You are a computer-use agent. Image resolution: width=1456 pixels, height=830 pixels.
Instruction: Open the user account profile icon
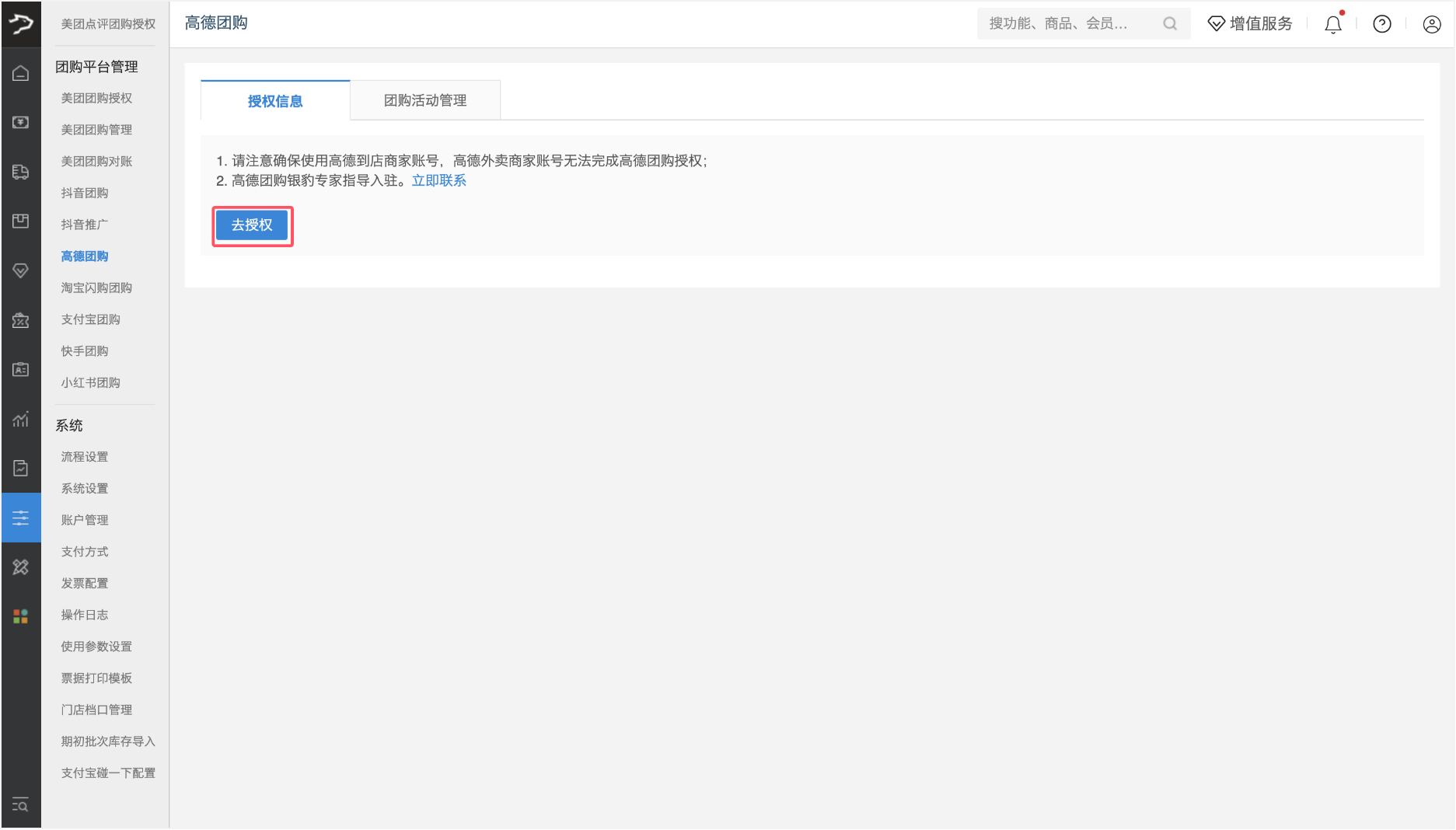click(1431, 24)
